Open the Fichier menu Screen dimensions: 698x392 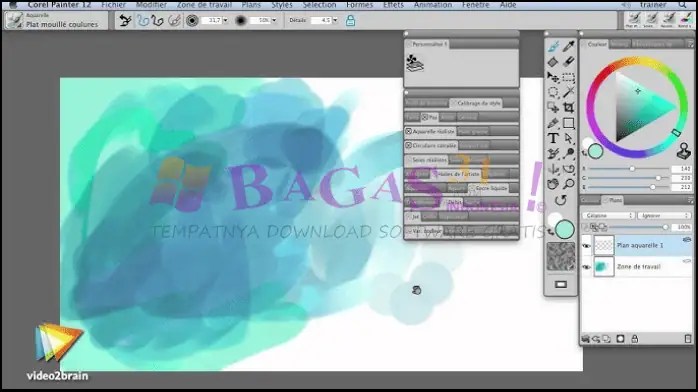pyautogui.click(x=114, y=5)
